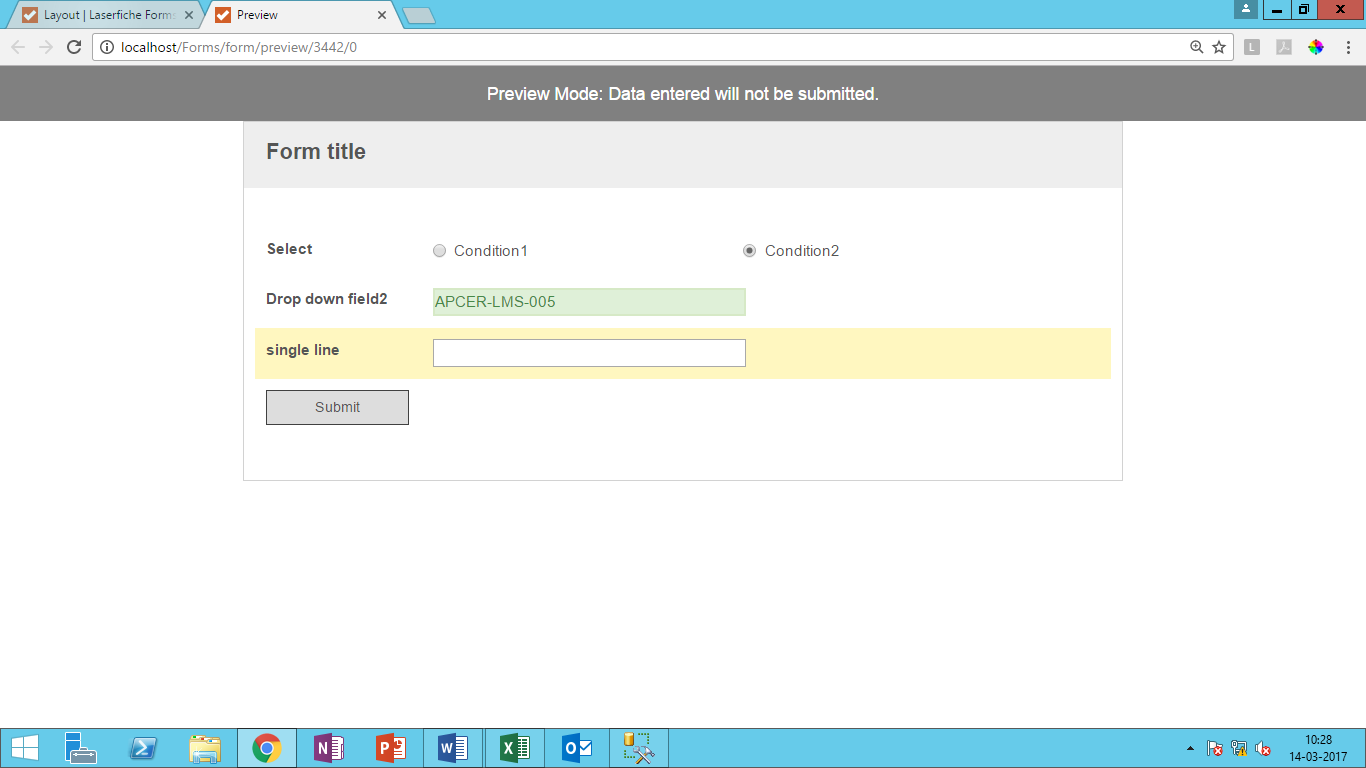Open a new browser tab
Image resolution: width=1366 pixels, height=768 pixels.
click(418, 15)
